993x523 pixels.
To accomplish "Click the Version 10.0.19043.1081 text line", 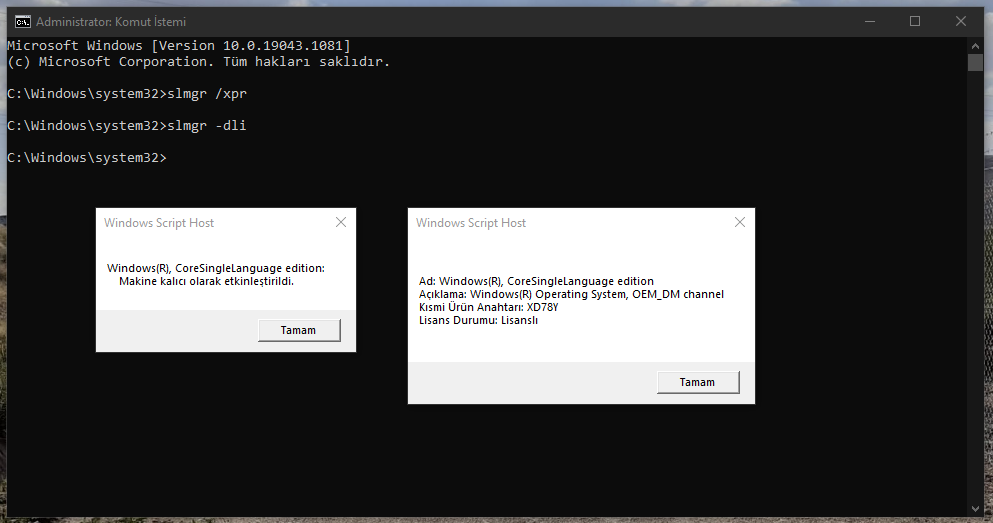I will pyautogui.click(x=179, y=46).
